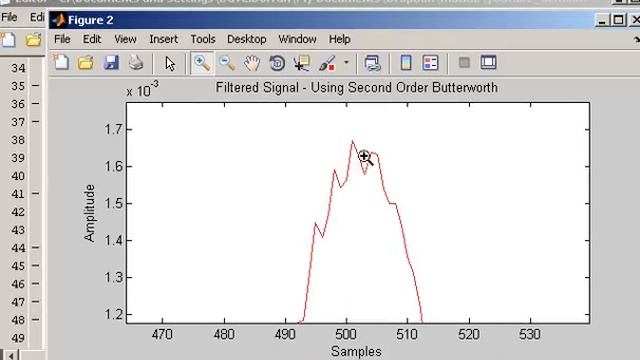Click the 'Amplitude' y-axis label
The image size is (640, 360).
click(x=89, y=213)
